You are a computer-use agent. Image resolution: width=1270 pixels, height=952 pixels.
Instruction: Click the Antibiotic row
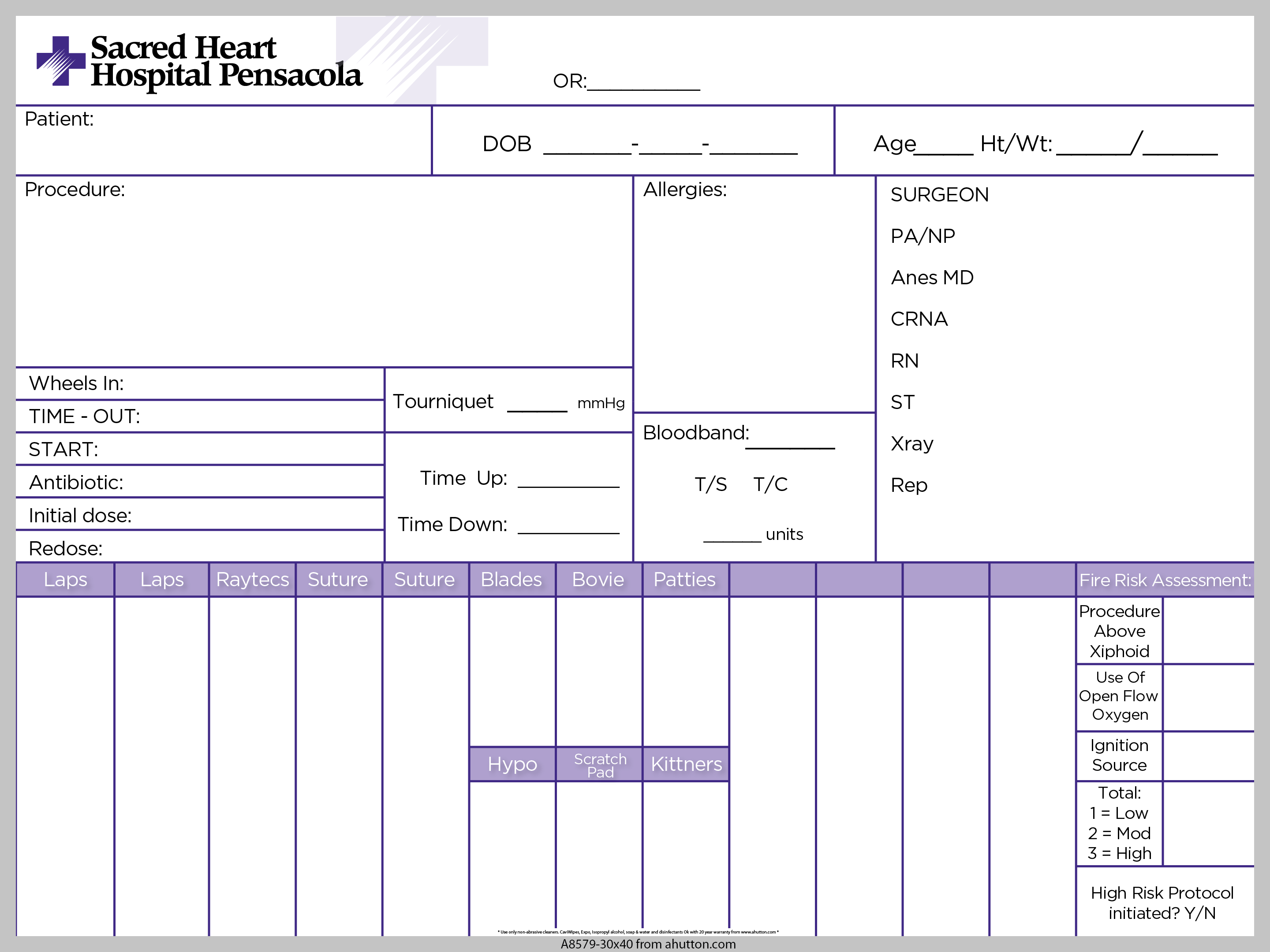click(200, 482)
